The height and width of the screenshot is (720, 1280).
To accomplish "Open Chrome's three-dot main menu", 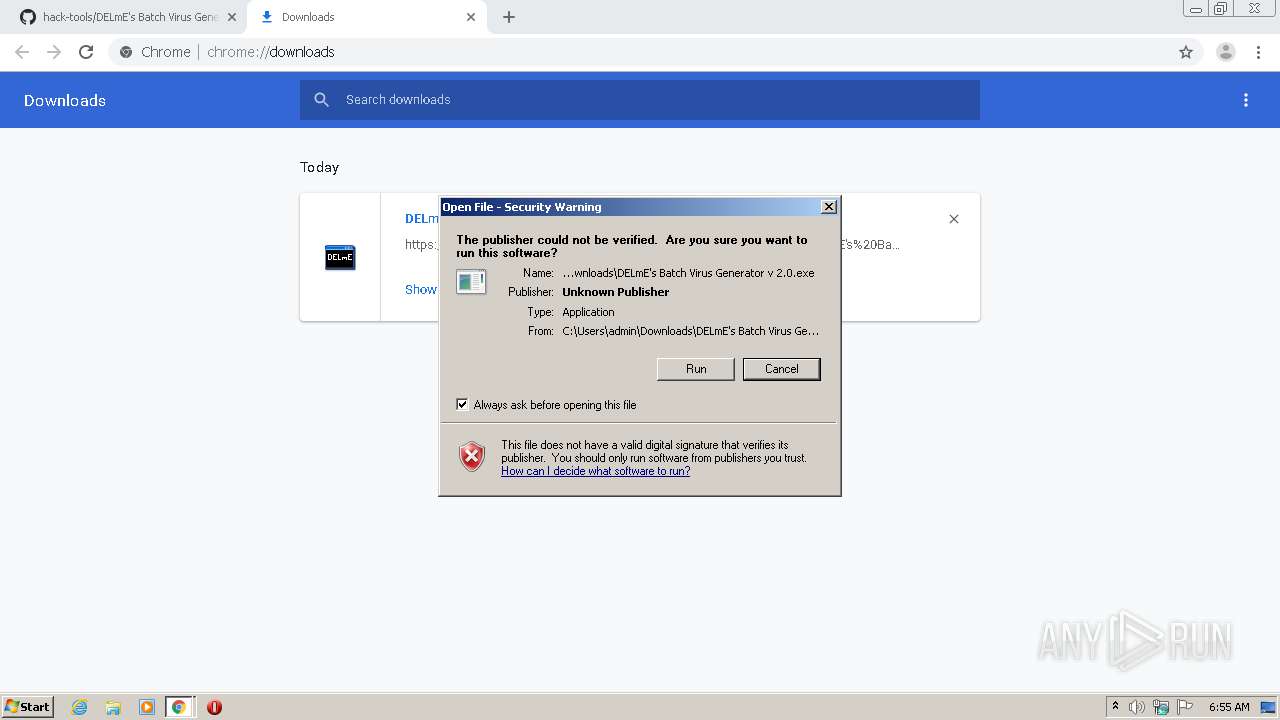I will [x=1259, y=52].
